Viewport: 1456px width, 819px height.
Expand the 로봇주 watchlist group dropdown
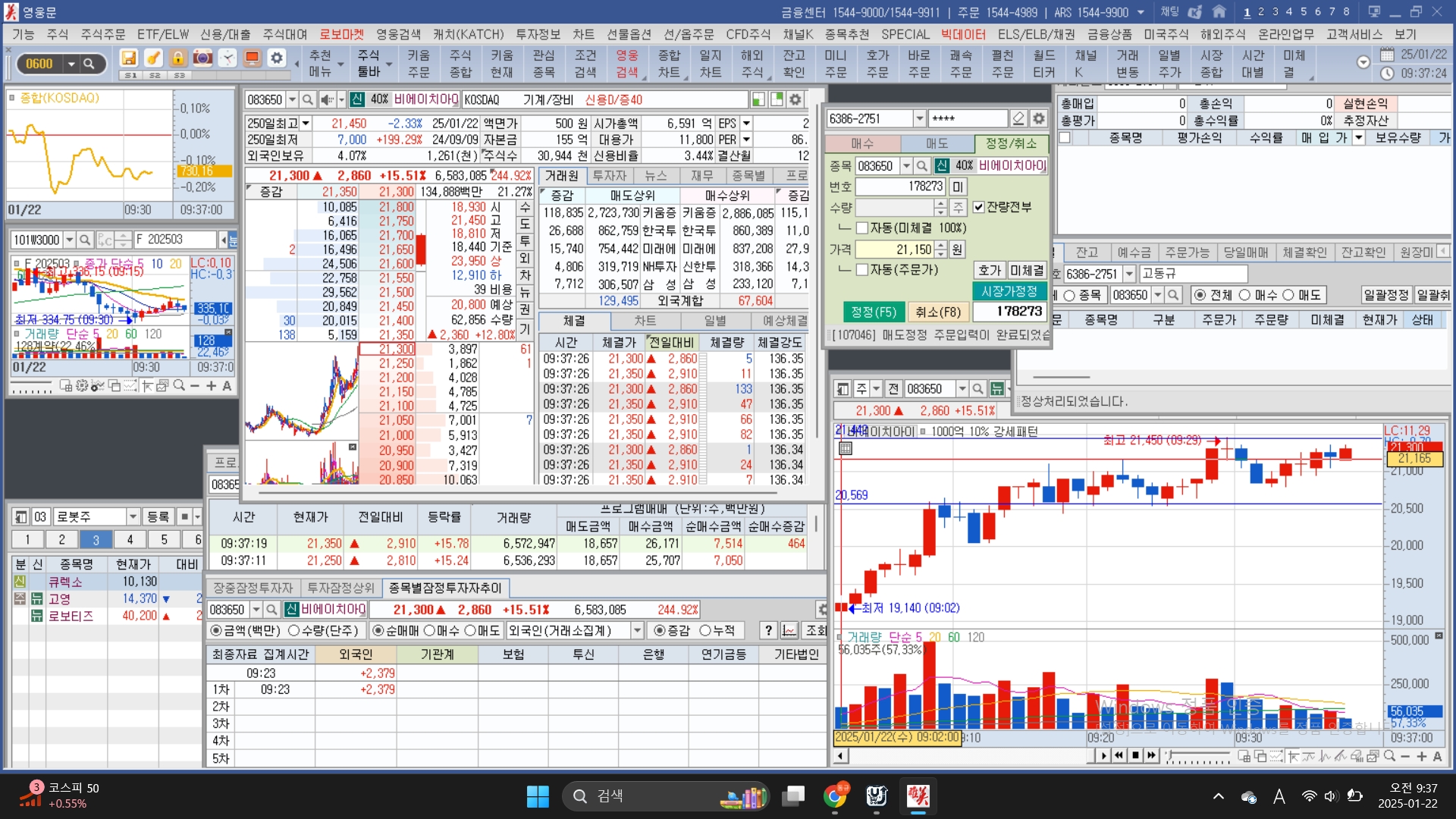pos(133,516)
